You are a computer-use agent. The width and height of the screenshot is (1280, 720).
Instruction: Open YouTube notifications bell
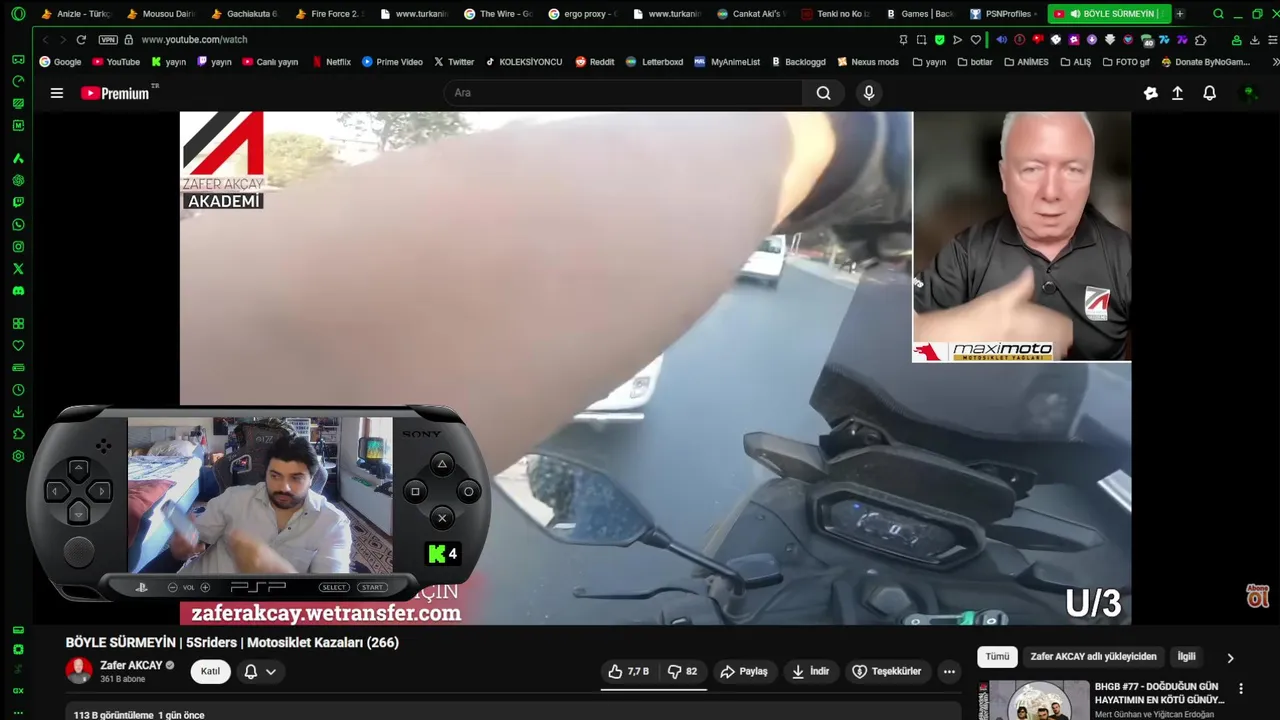(1209, 93)
